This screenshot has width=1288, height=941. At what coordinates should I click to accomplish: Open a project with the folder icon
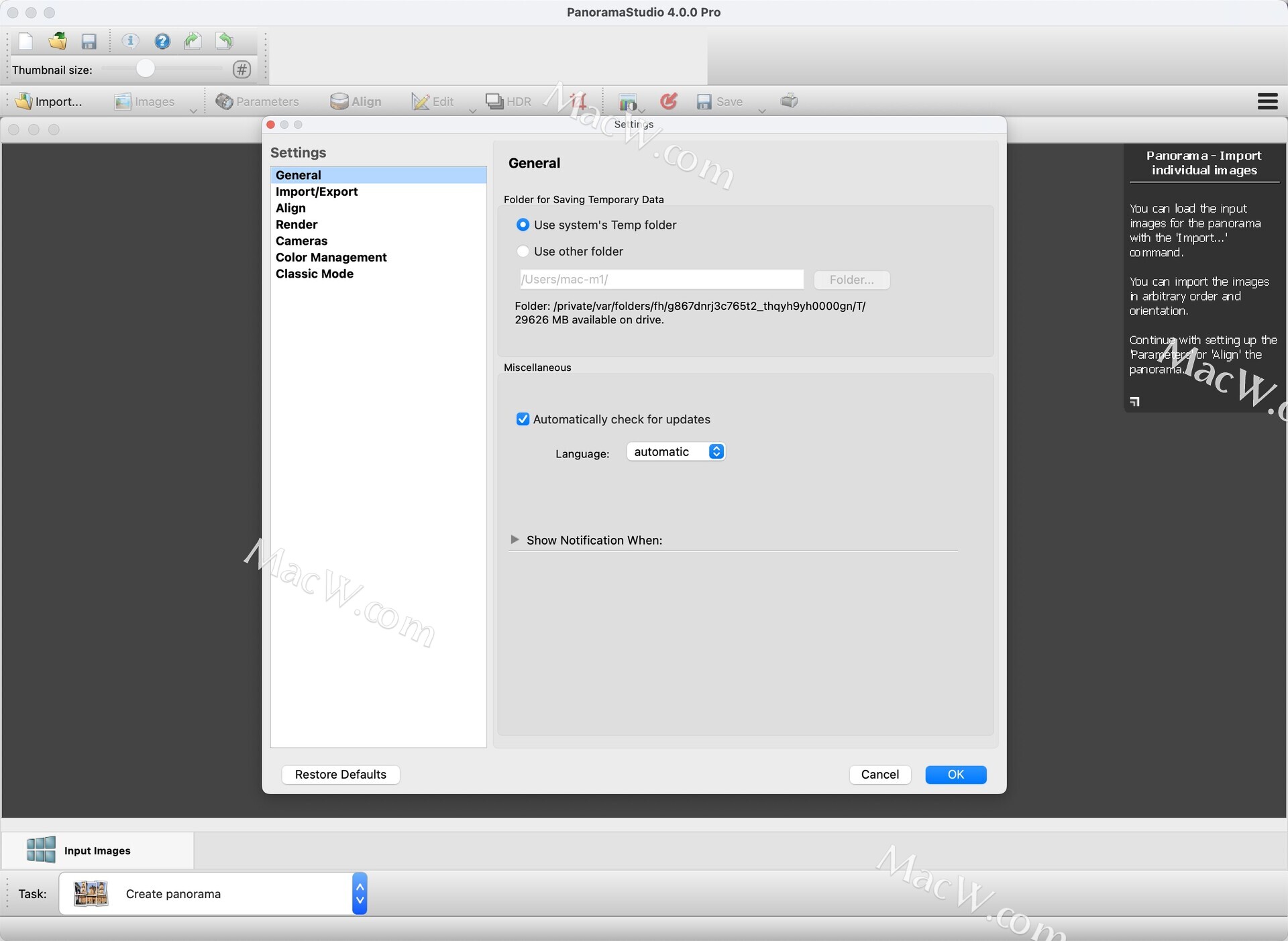pos(58,42)
